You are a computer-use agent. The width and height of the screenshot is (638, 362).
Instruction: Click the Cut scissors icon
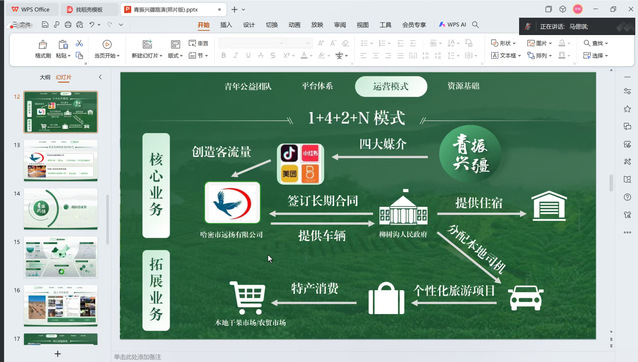79,43
